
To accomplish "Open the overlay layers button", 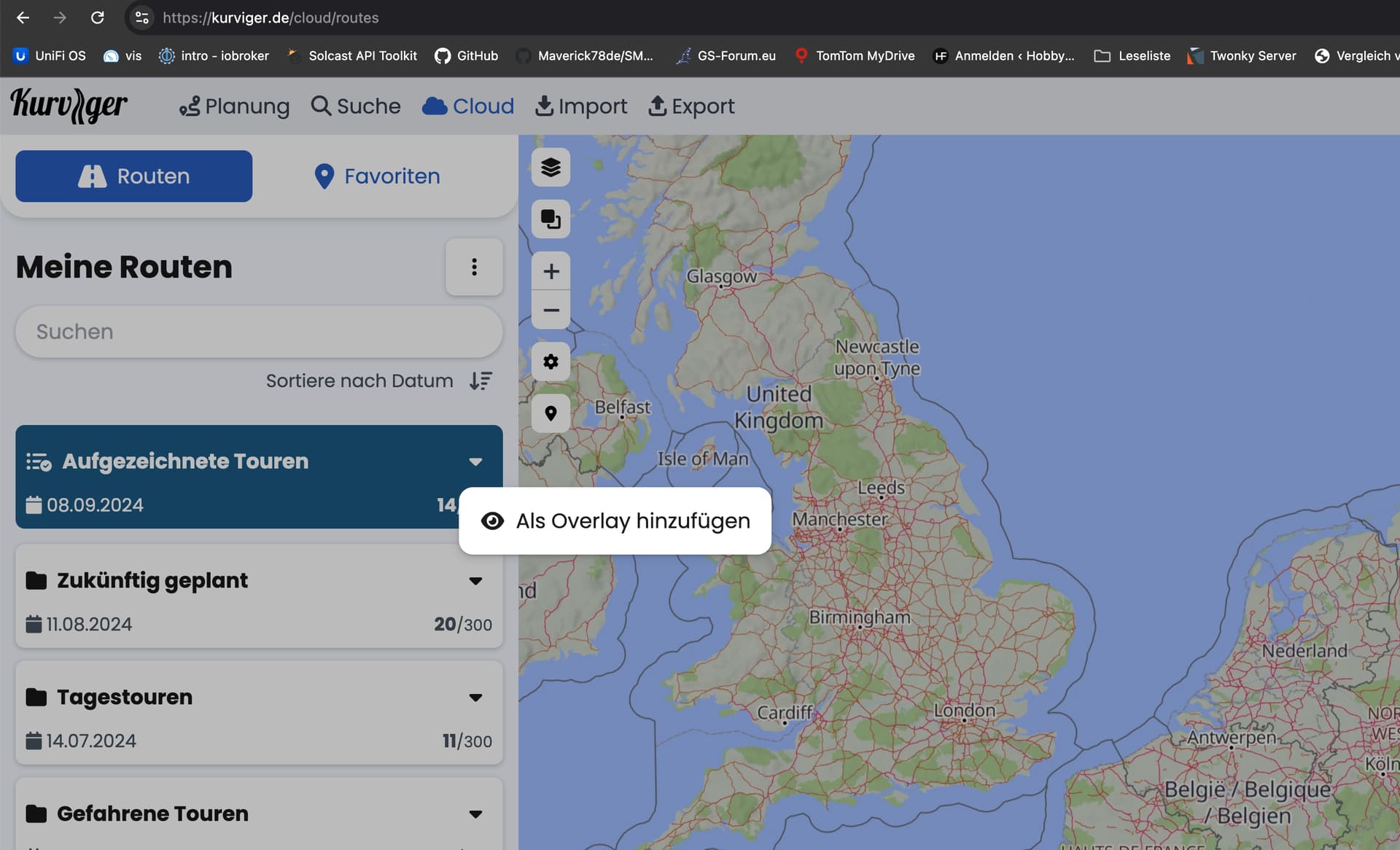I will point(551,219).
